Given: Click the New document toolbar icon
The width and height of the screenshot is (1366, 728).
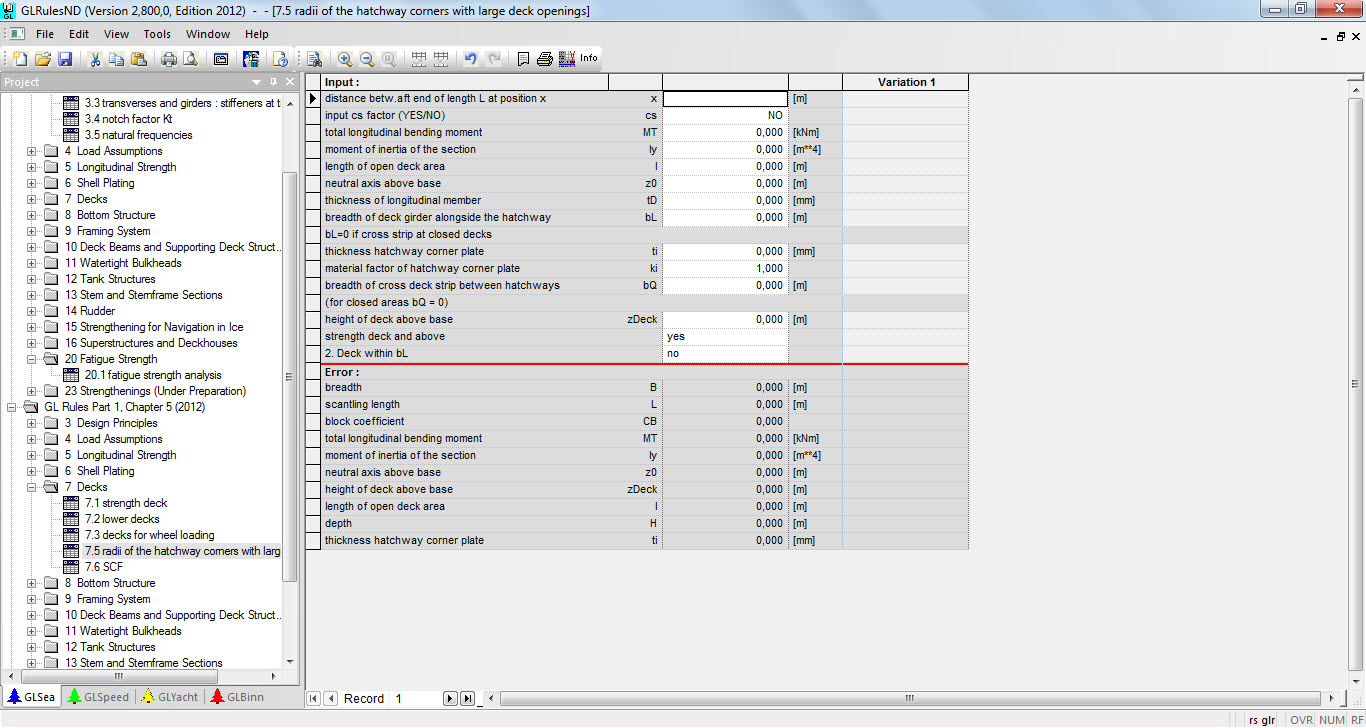Looking at the screenshot, I should [20, 59].
